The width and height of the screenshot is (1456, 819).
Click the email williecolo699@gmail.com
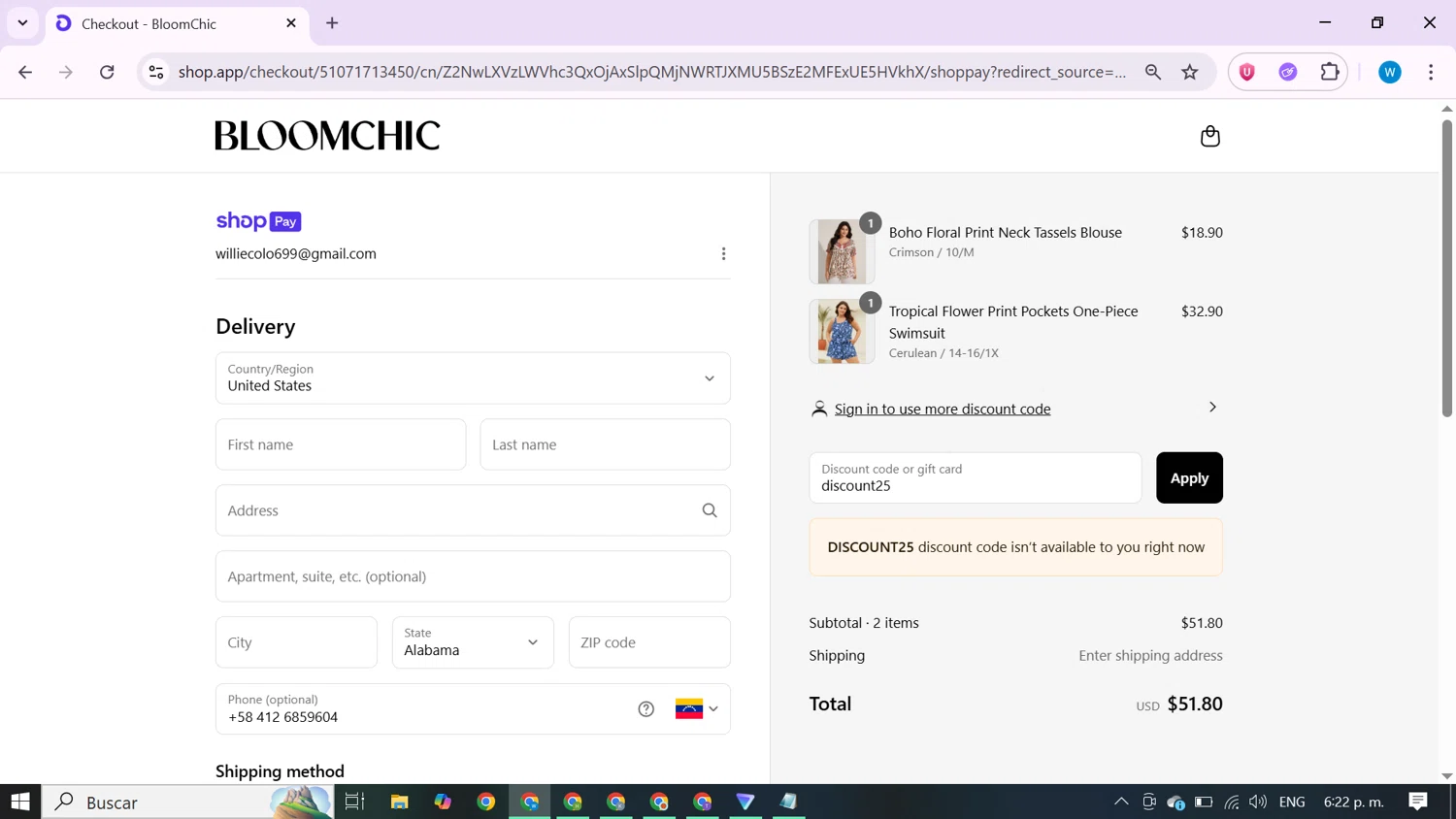[296, 254]
